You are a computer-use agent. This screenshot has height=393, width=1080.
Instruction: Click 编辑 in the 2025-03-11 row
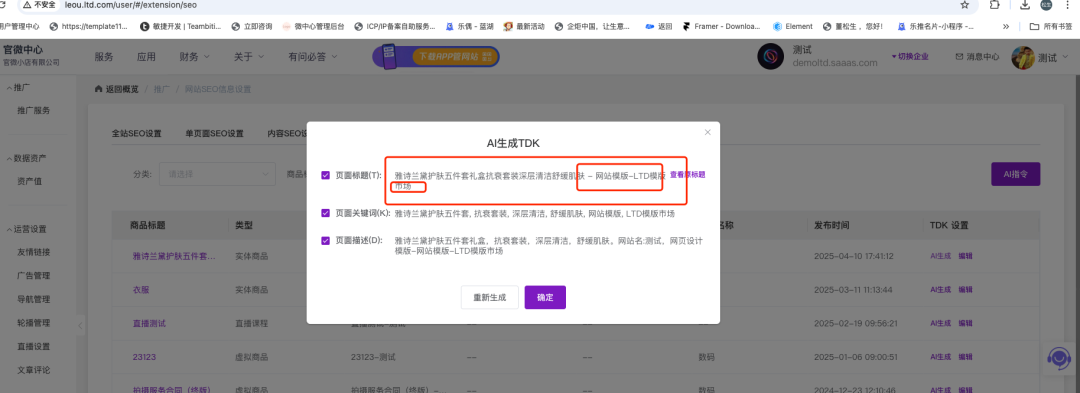tap(965, 290)
